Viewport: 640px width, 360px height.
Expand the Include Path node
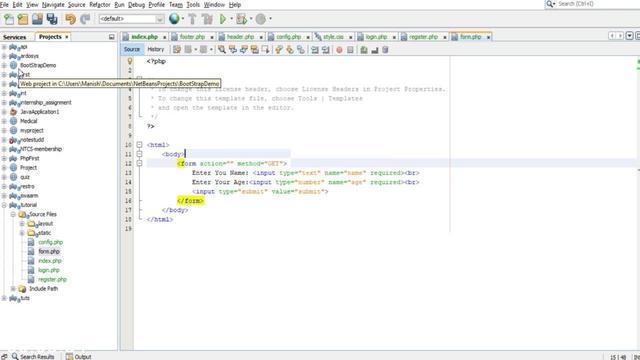click(x=13, y=289)
